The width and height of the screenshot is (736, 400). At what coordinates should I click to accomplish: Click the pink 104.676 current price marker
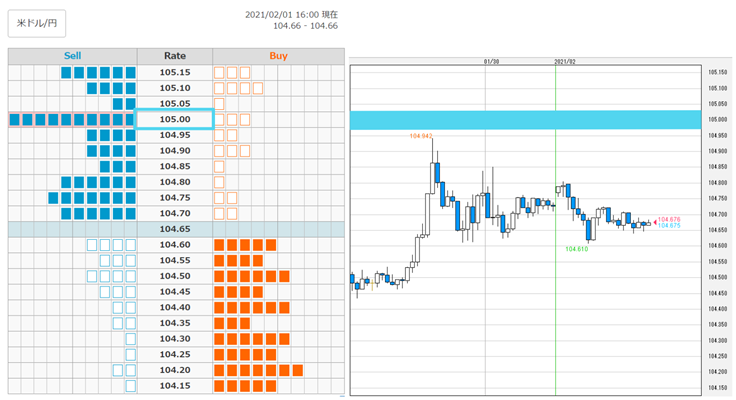click(x=668, y=219)
